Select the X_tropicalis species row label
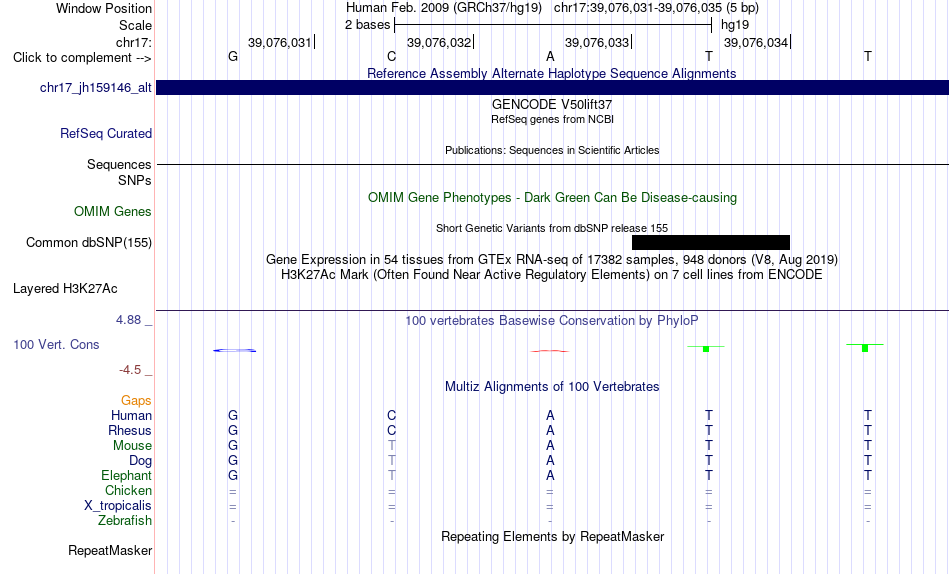The width and height of the screenshot is (950, 574). click(118, 506)
